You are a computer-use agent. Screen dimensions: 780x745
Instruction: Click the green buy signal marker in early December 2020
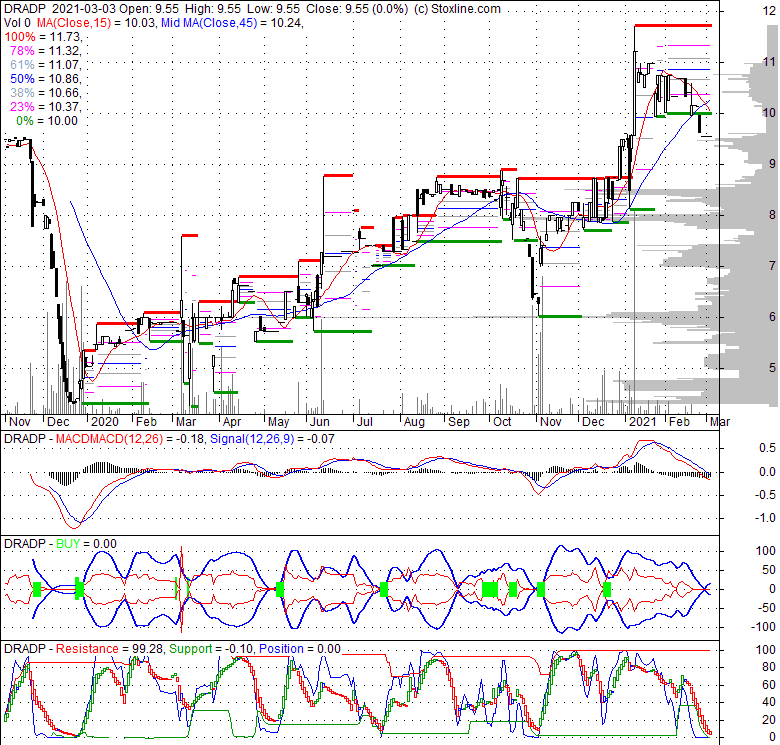(606, 589)
